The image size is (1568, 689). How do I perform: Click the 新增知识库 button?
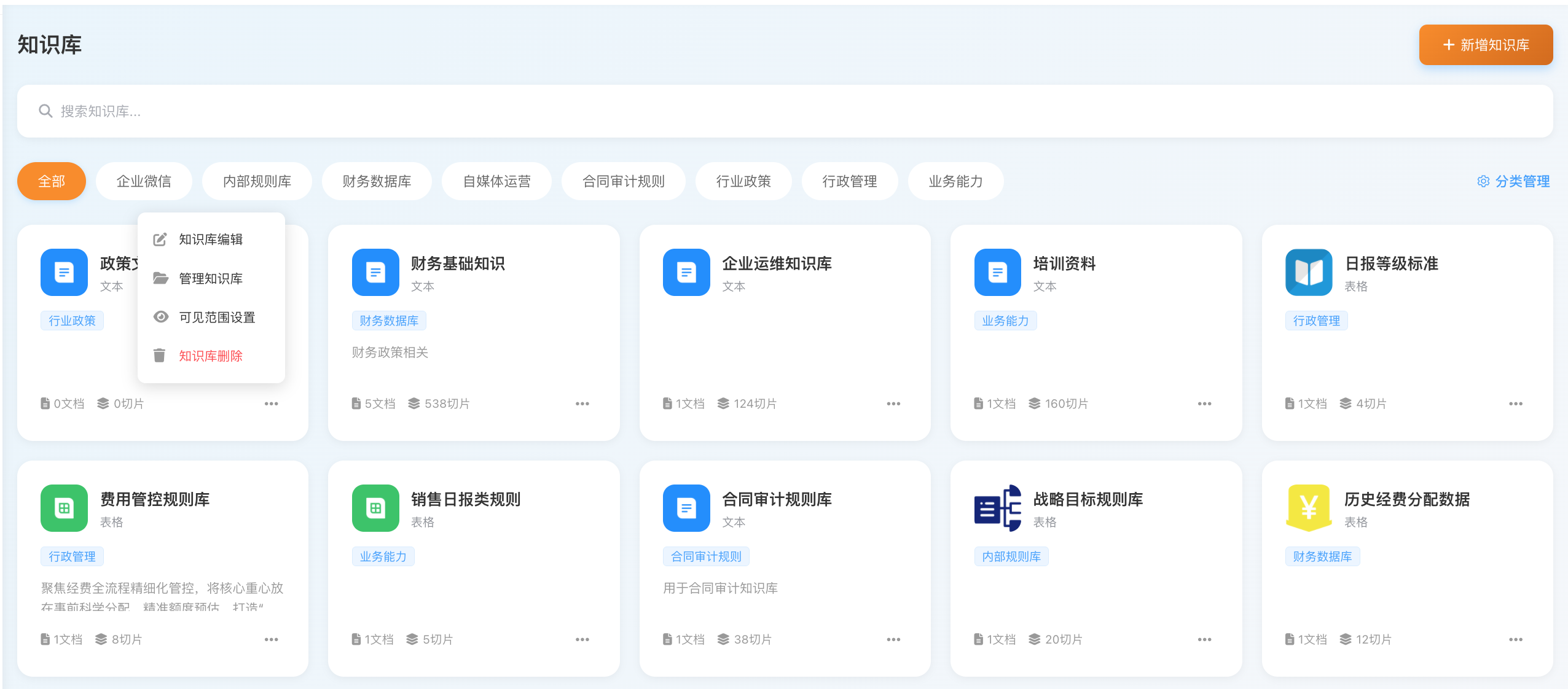[x=1486, y=45]
